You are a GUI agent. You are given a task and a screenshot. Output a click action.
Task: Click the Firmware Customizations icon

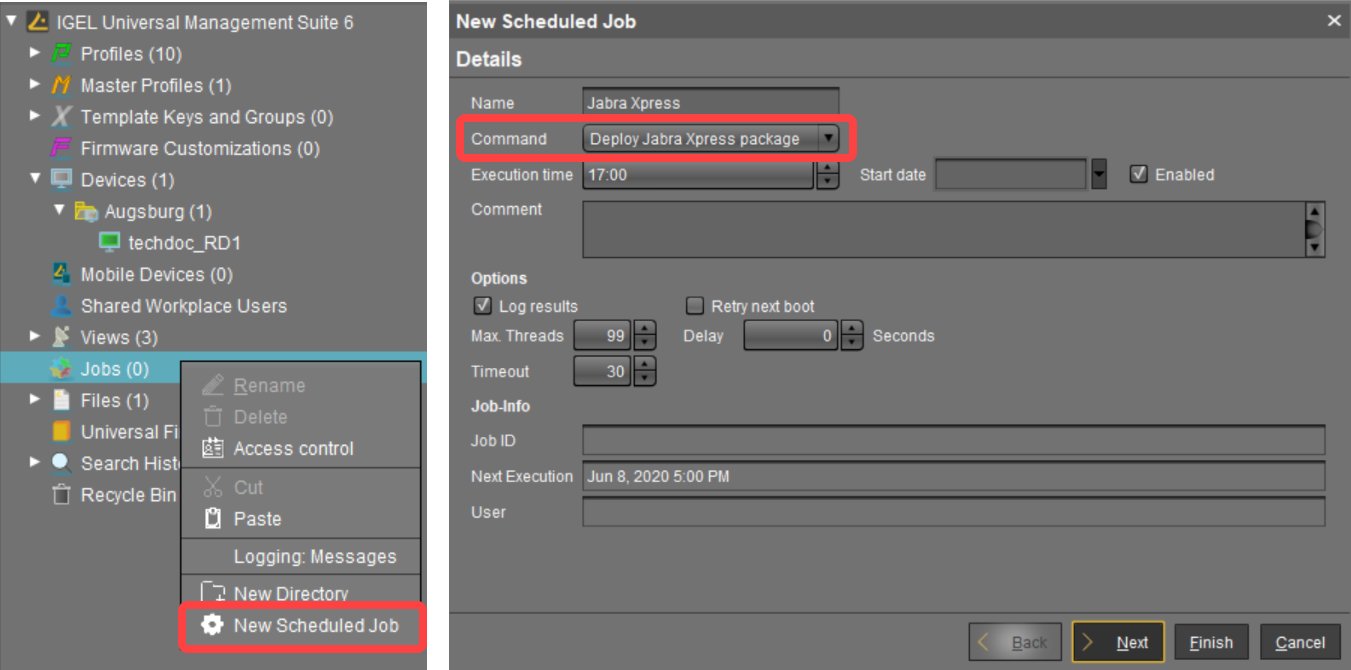[62, 149]
